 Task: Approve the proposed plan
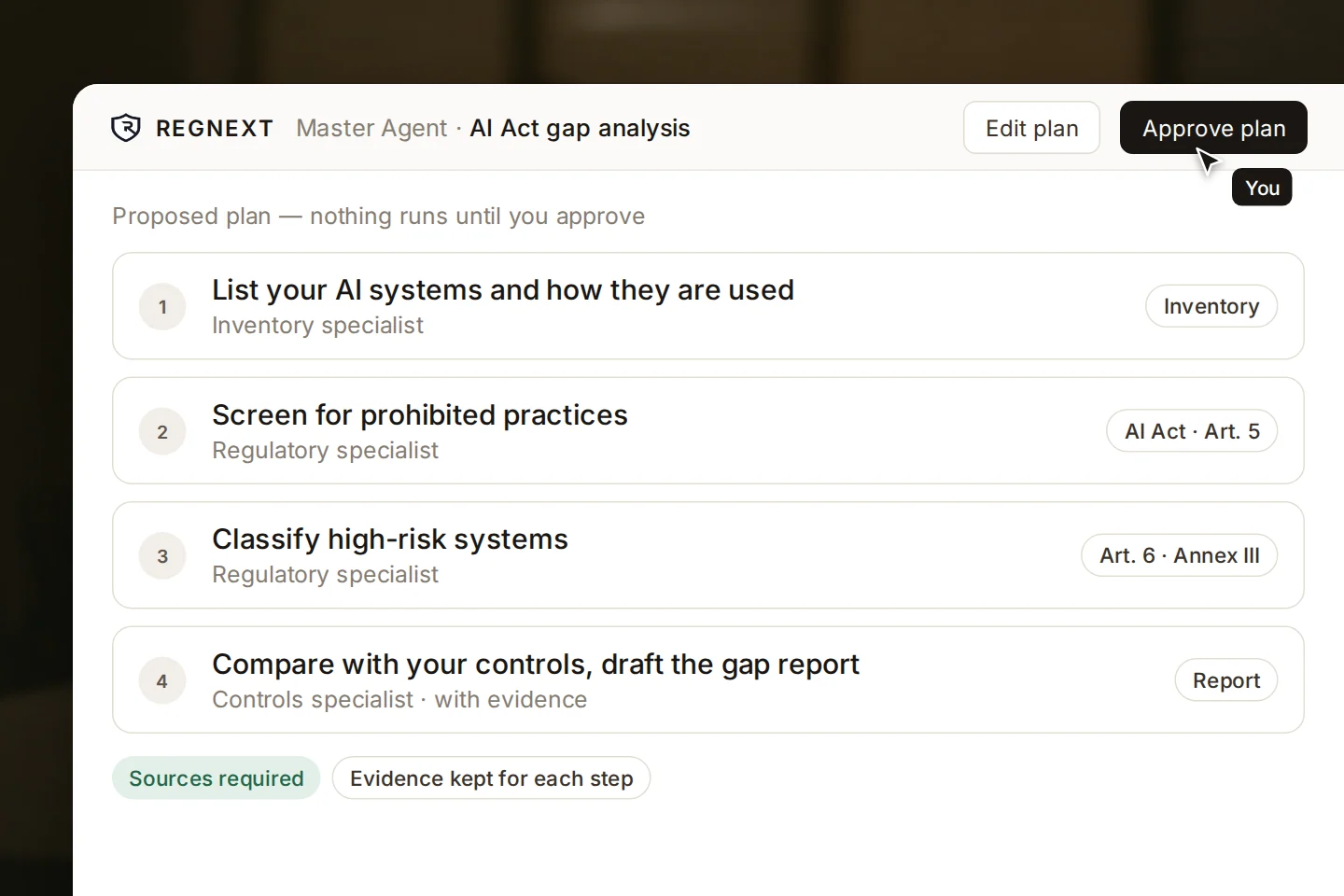coord(1213,128)
